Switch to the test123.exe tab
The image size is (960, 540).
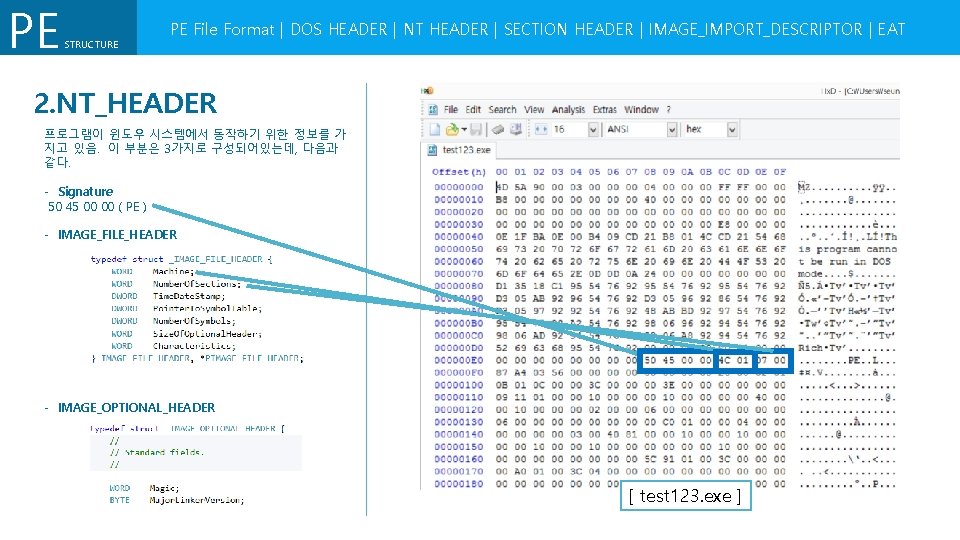coord(459,150)
